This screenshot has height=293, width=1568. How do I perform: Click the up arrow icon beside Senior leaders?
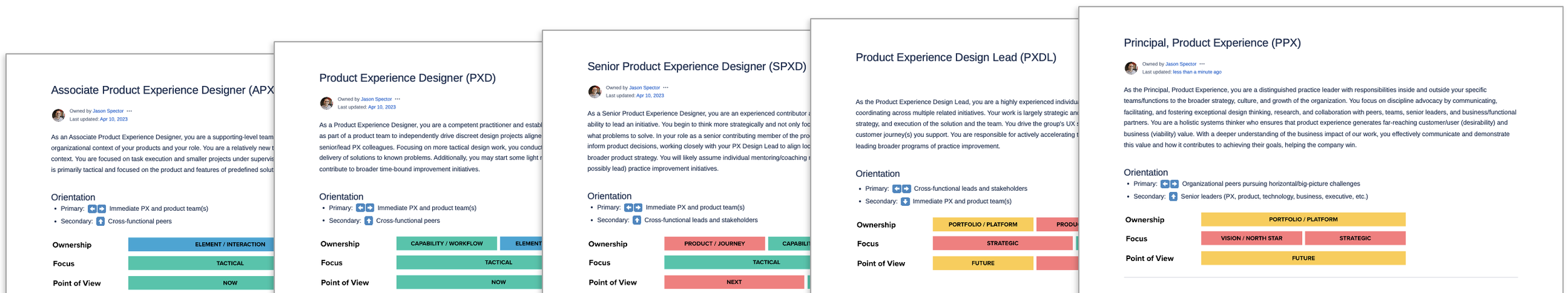[1173, 196]
